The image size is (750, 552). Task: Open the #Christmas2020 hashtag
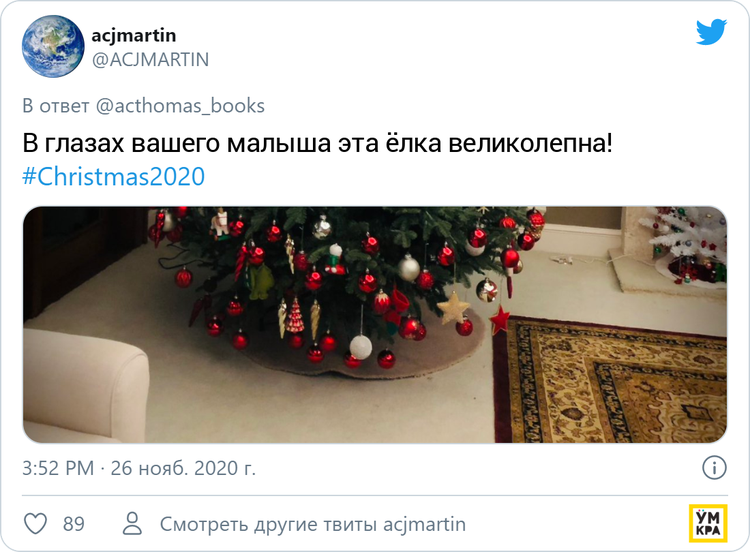pyautogui.click(x=114, y=177)
